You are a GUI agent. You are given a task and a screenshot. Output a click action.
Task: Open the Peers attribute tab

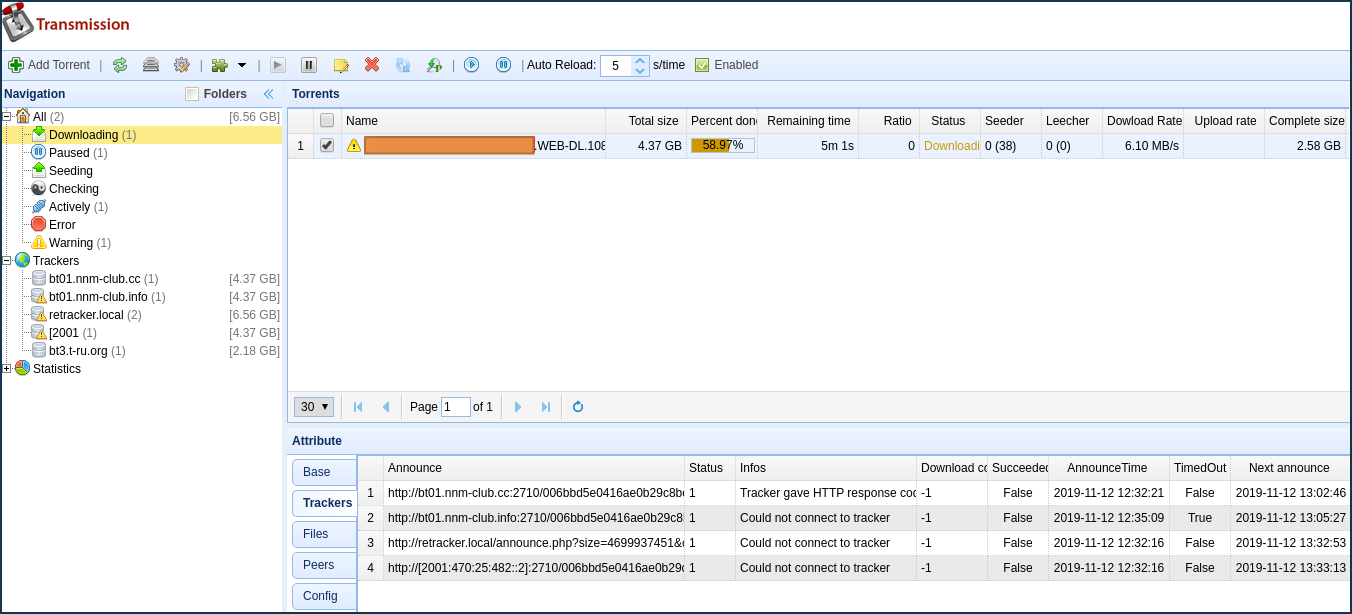[324, 565]
